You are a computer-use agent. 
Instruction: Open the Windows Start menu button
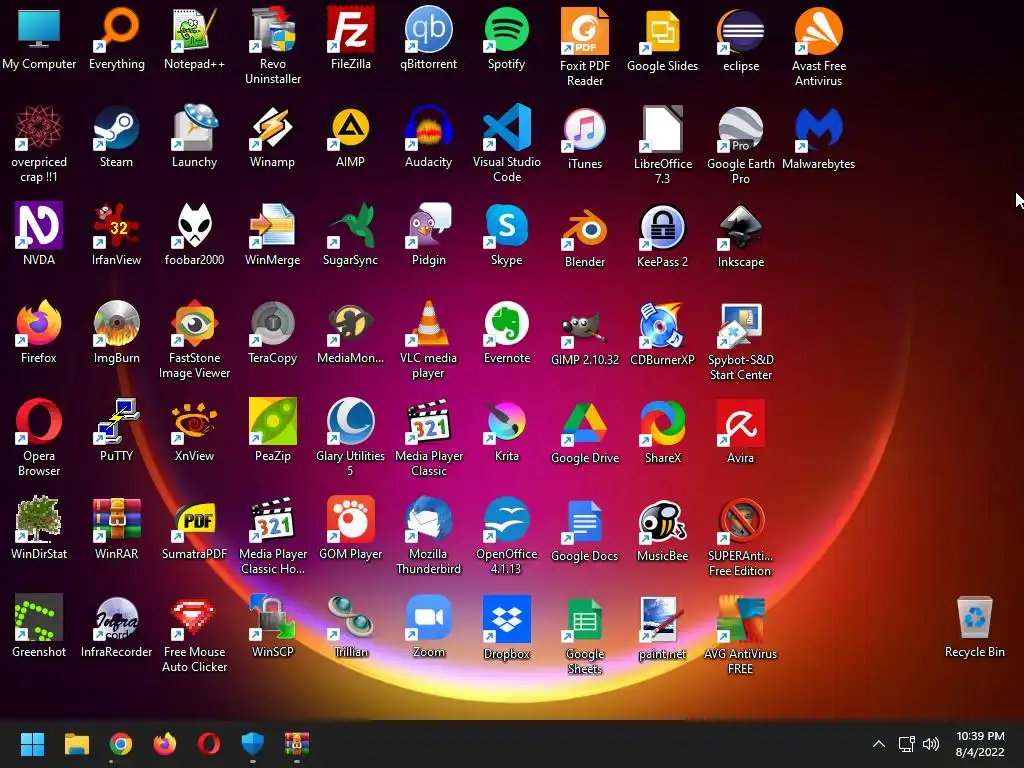click(x=32, y=744)
